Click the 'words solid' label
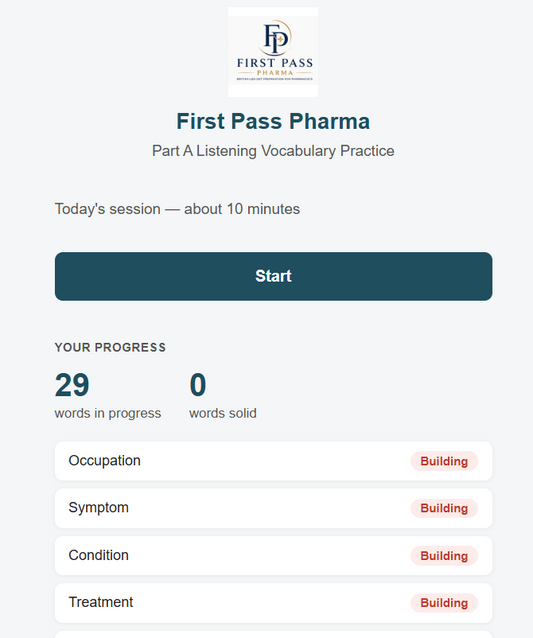 click(223, 413)
